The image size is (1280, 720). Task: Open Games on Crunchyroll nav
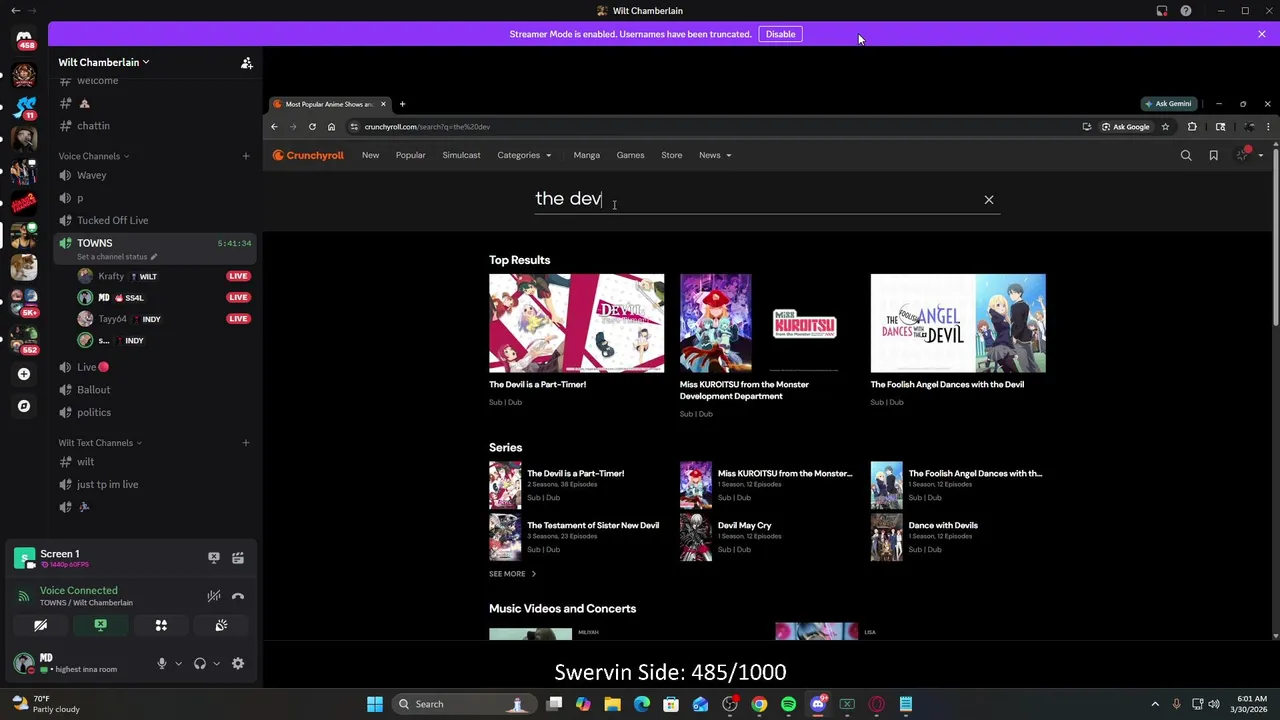tap(630, 155)
